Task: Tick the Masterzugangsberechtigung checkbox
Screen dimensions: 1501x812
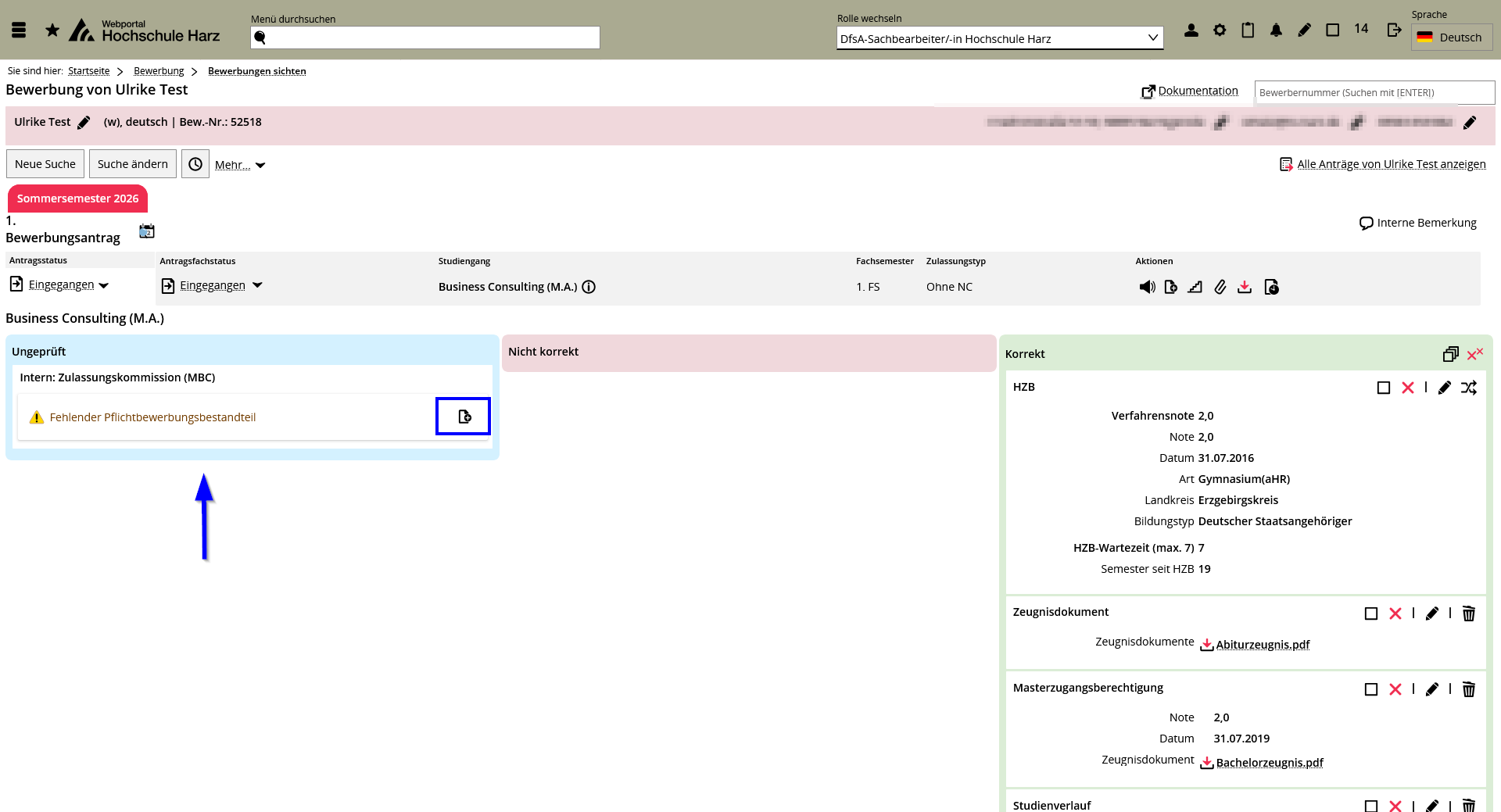Action: [1370, 689]
